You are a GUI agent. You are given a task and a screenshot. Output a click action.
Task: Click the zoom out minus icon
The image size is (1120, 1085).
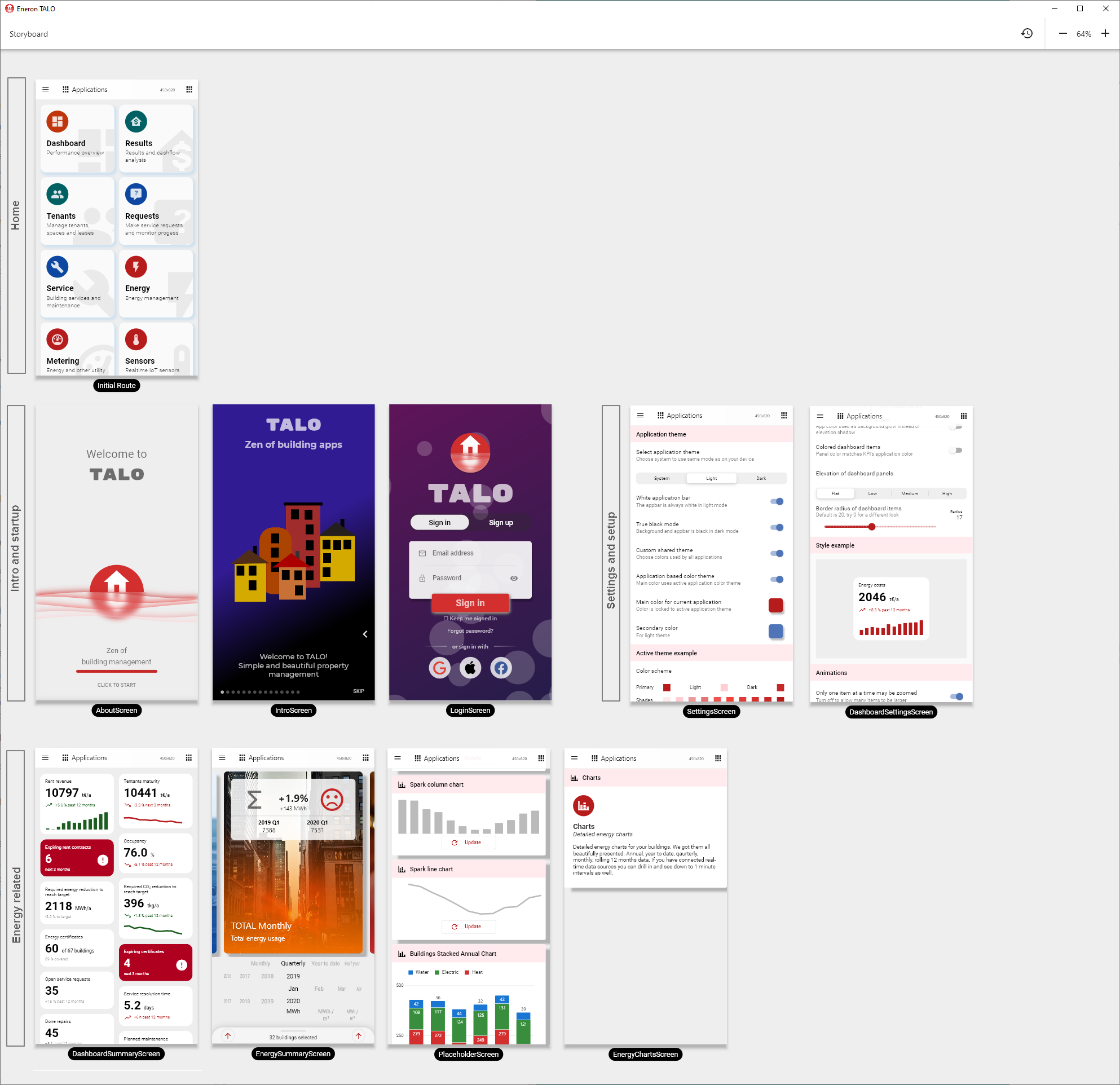pyautogui.click(x=1062, y=34)
